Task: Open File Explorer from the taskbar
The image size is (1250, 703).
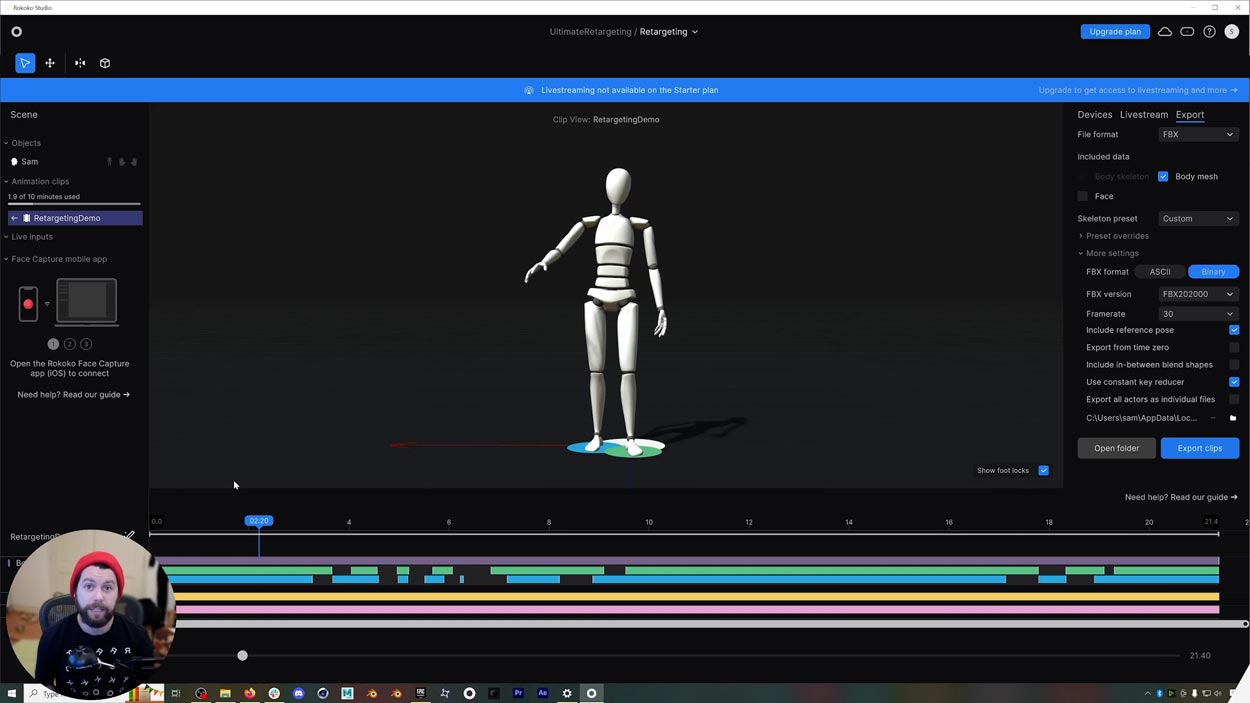Action: [225, 693]
